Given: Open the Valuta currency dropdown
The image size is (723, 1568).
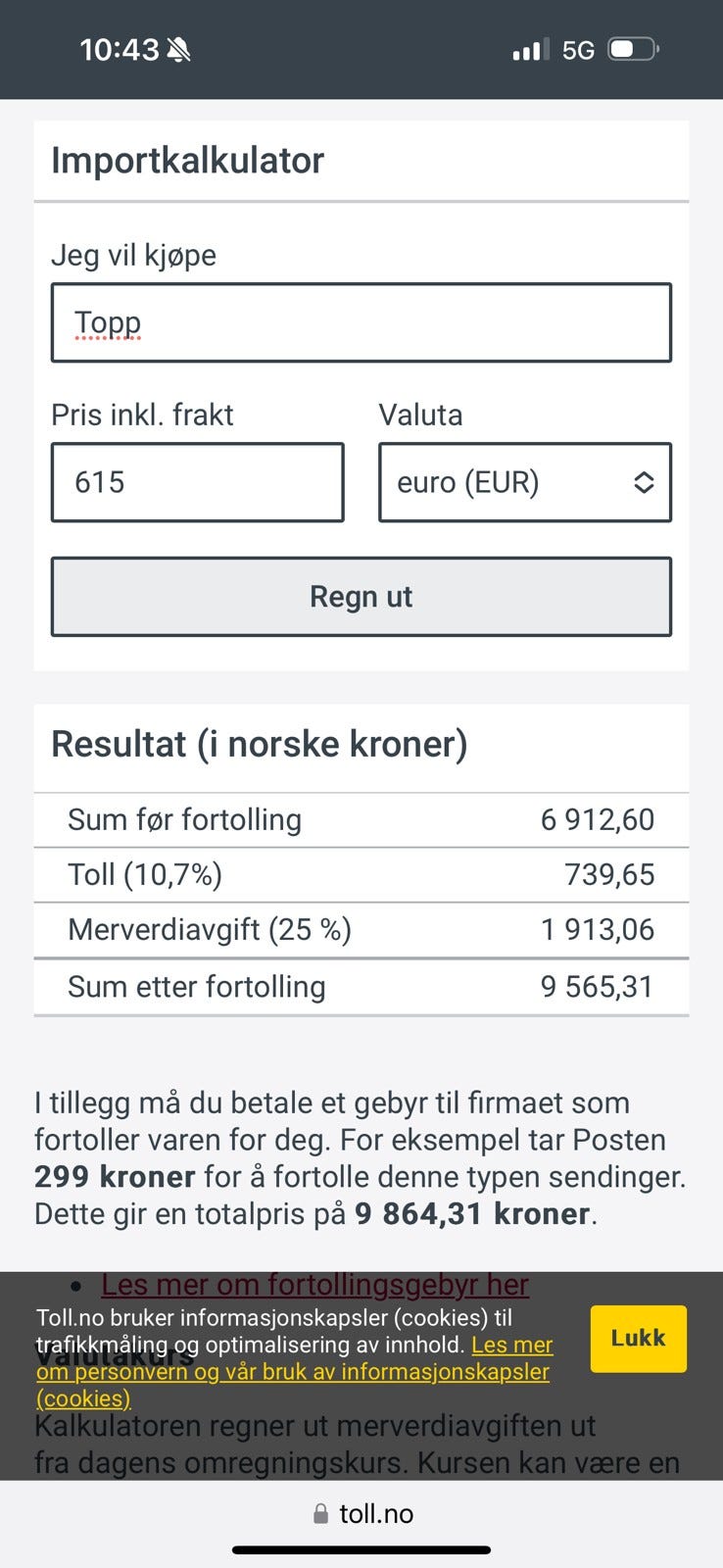Looking at the screenshot, I should click(525, 482).
